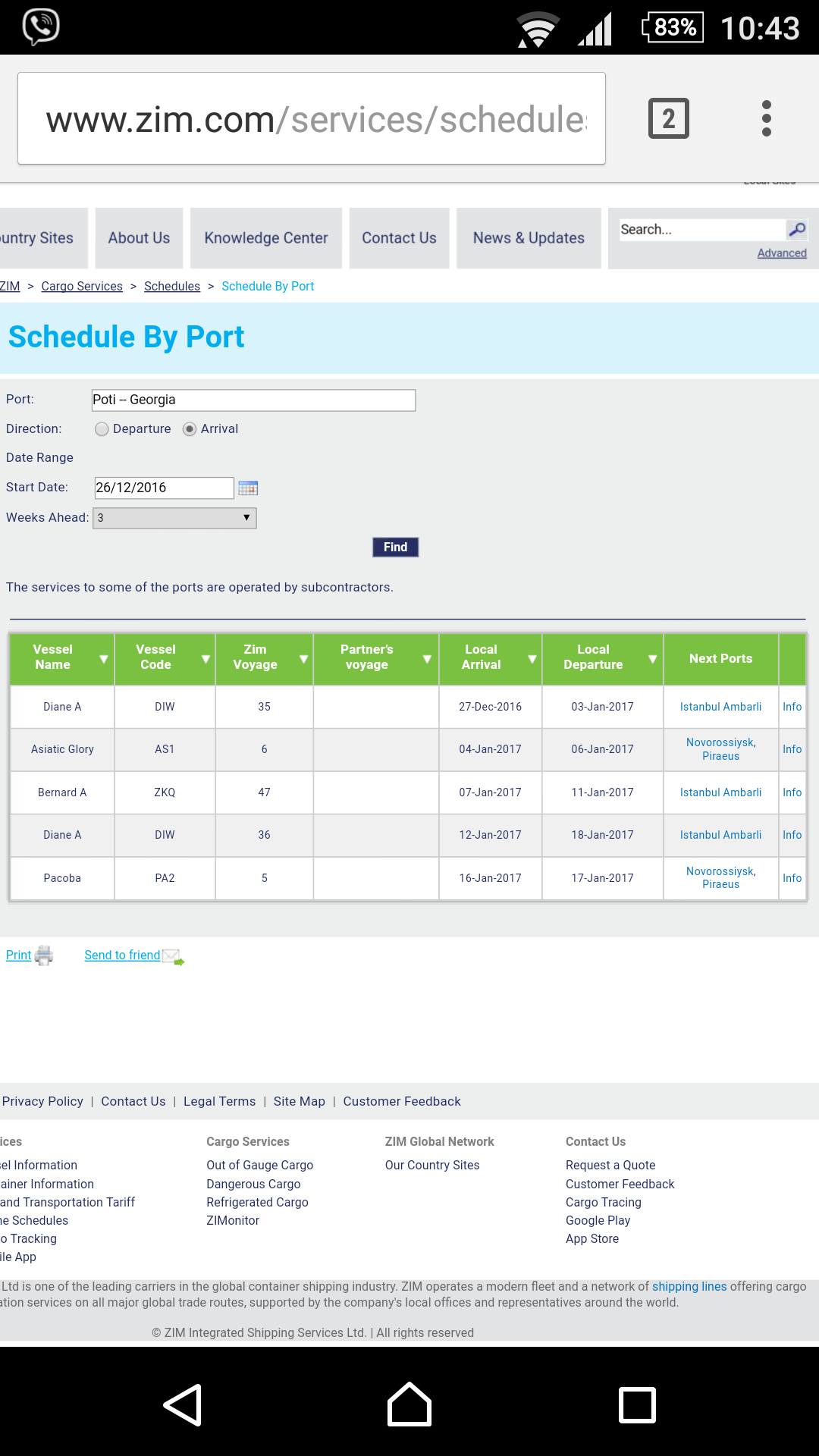Click the envelope icon for Send to friend
The image size is (819, 1456).
[174, 957]
